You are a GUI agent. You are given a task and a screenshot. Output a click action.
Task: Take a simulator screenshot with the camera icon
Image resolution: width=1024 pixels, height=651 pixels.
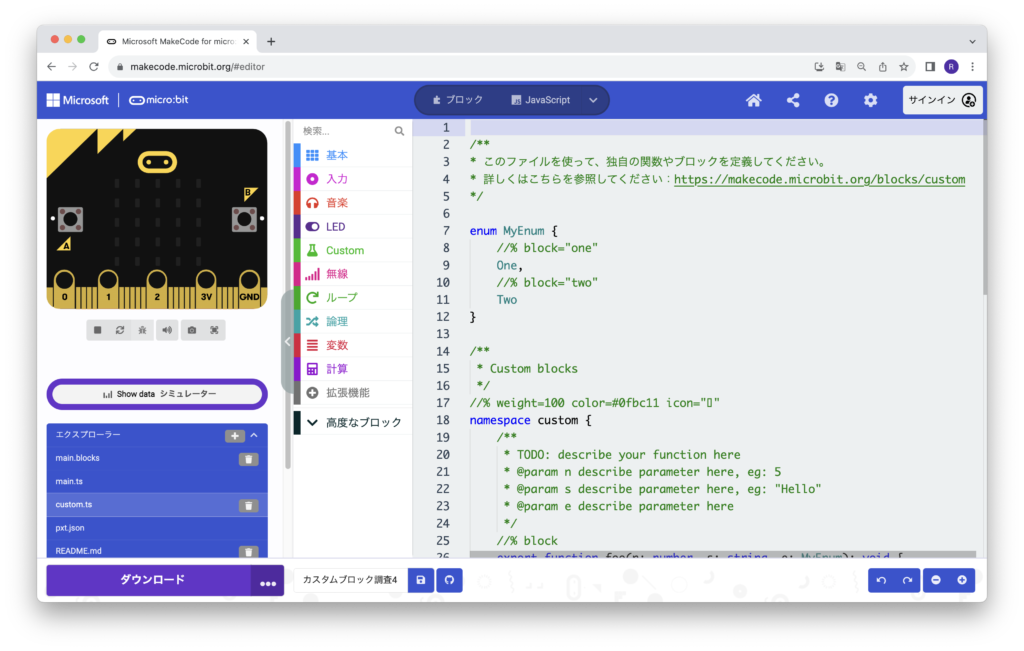192,330
